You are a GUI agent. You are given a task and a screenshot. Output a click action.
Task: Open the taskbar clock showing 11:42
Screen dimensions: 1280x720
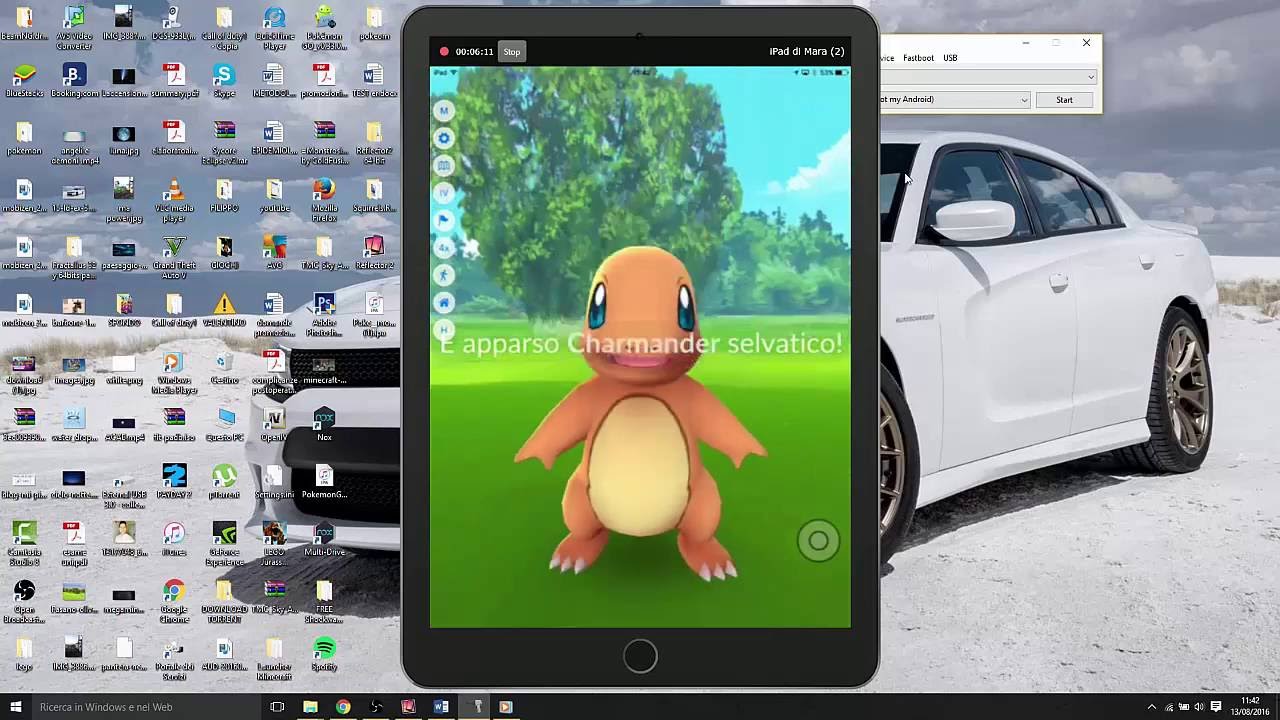coord(1250,707)
